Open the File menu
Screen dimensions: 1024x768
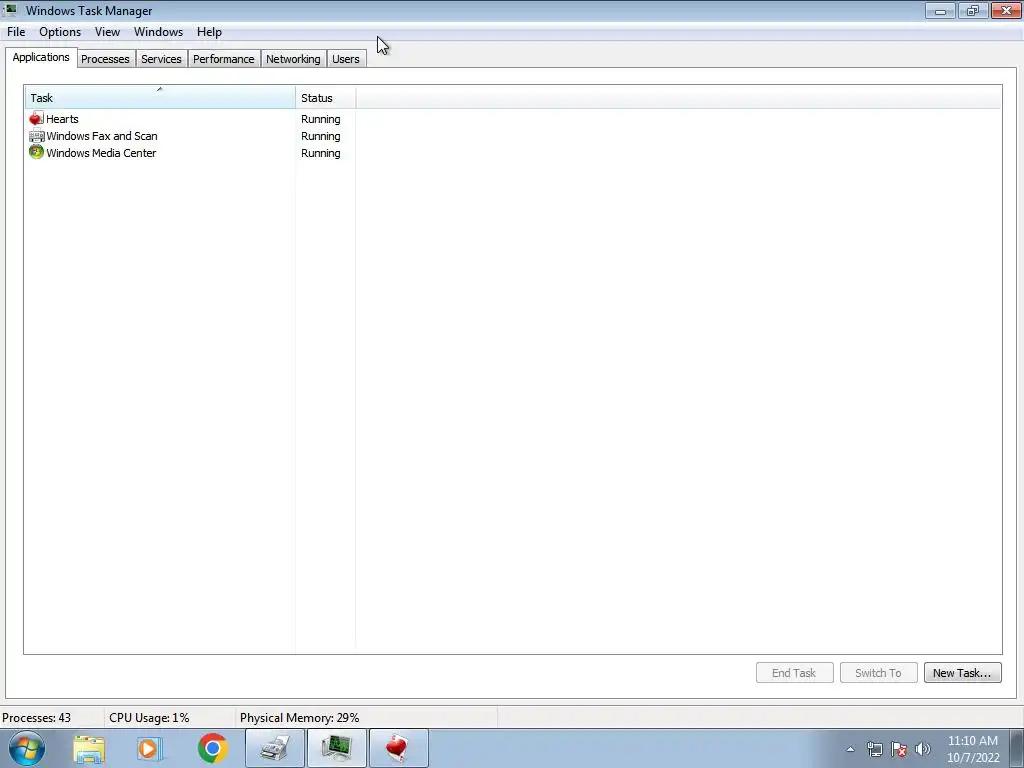pyautogui.click(x=16, y=31)
